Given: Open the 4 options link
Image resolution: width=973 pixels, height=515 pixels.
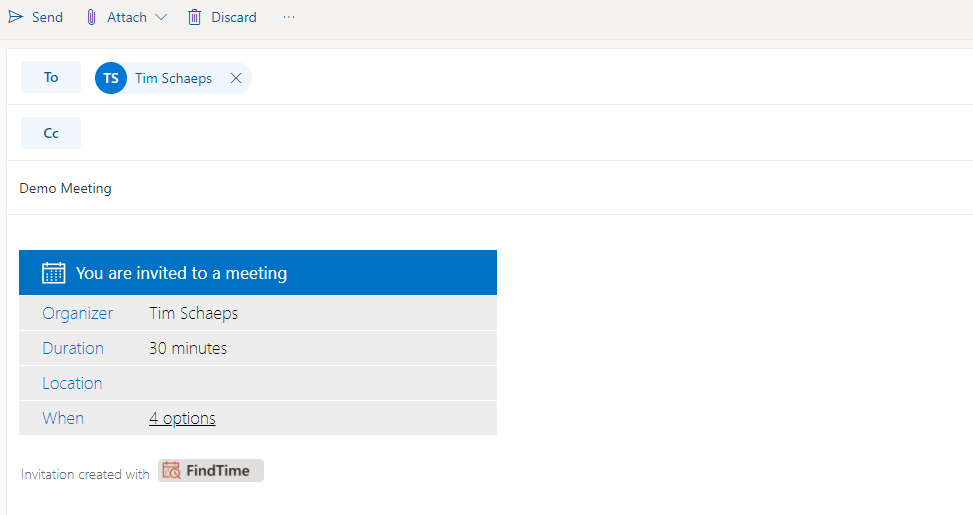Looking at the screenshot, I should coord(182,418).
